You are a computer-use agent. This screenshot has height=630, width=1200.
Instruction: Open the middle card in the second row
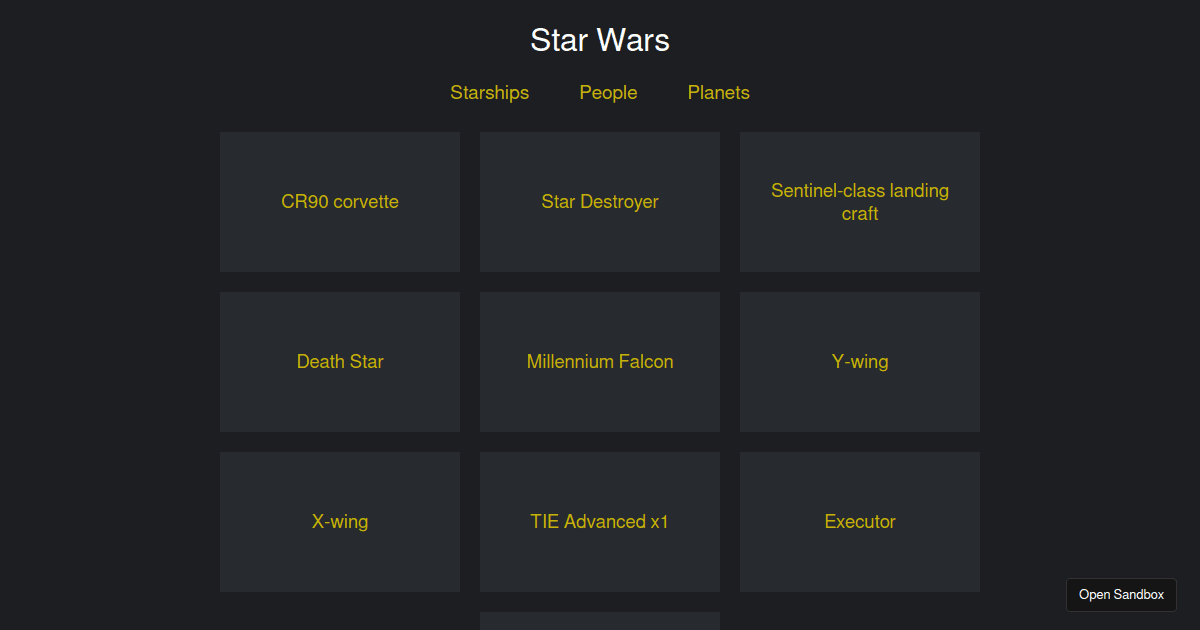point(599,362)
